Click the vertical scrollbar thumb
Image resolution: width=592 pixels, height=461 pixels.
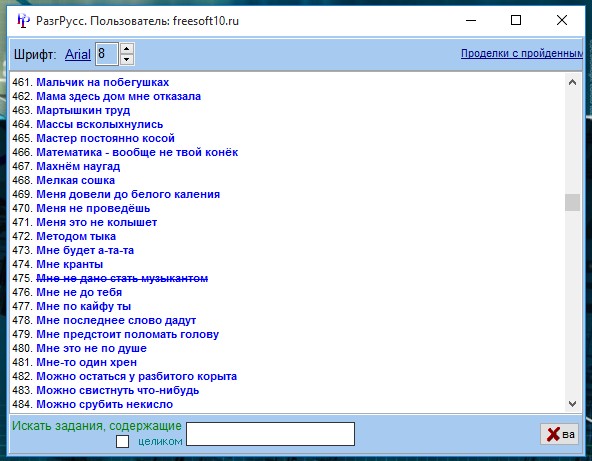pyautogui.click(x=572, y=202)
